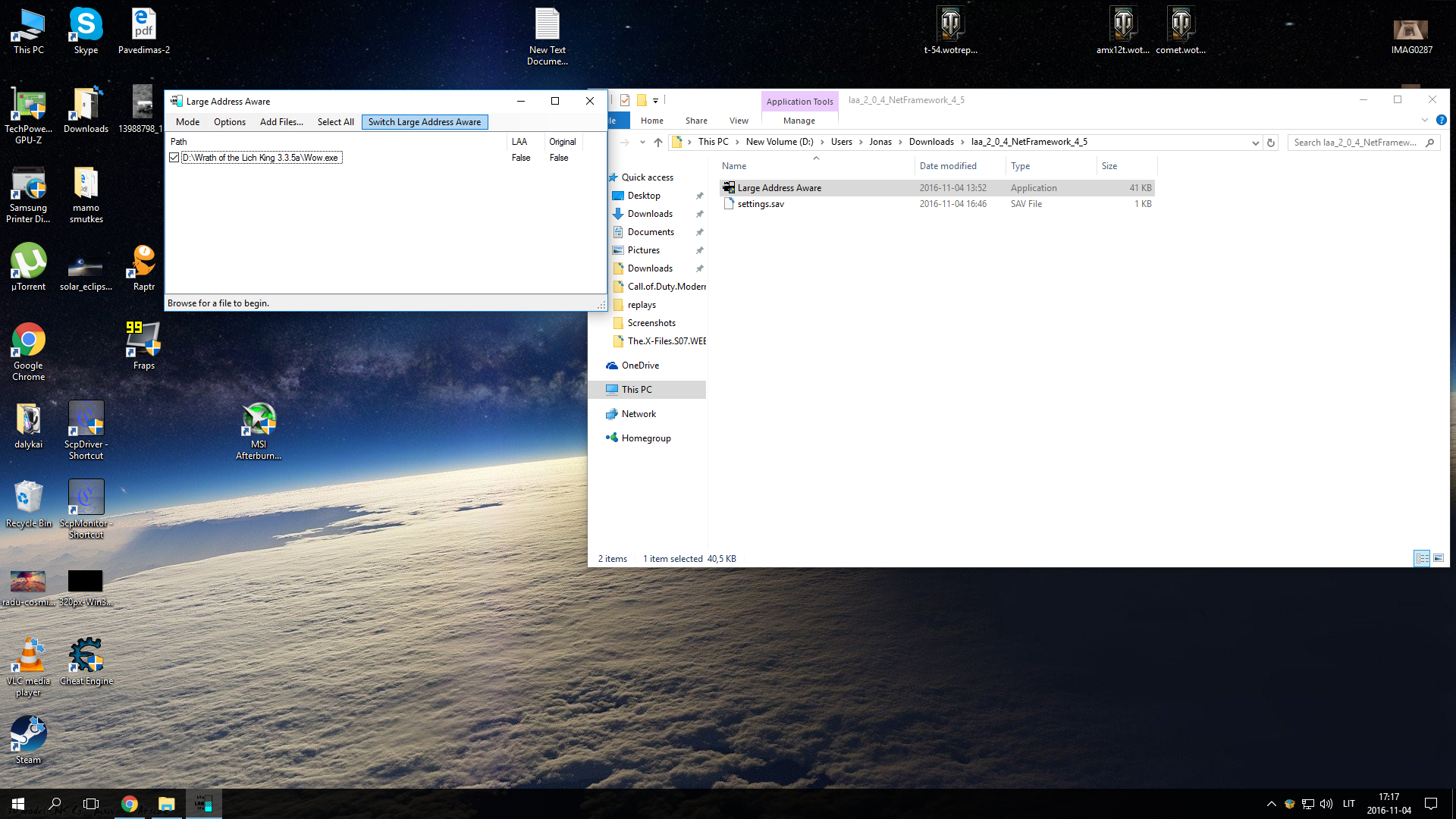1456x819 pixels.
Task: Select IMAG0287 desktop thumbnail
Action: pyautogui.click(x=1411, y=36)
